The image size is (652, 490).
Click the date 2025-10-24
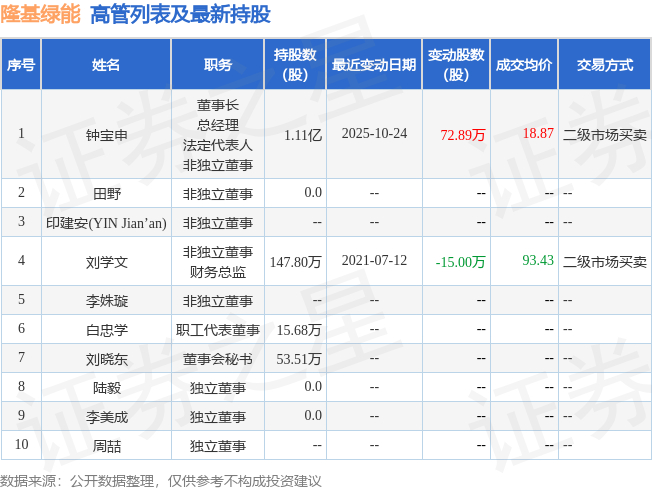pyautogui.click(x=374, y=134)
